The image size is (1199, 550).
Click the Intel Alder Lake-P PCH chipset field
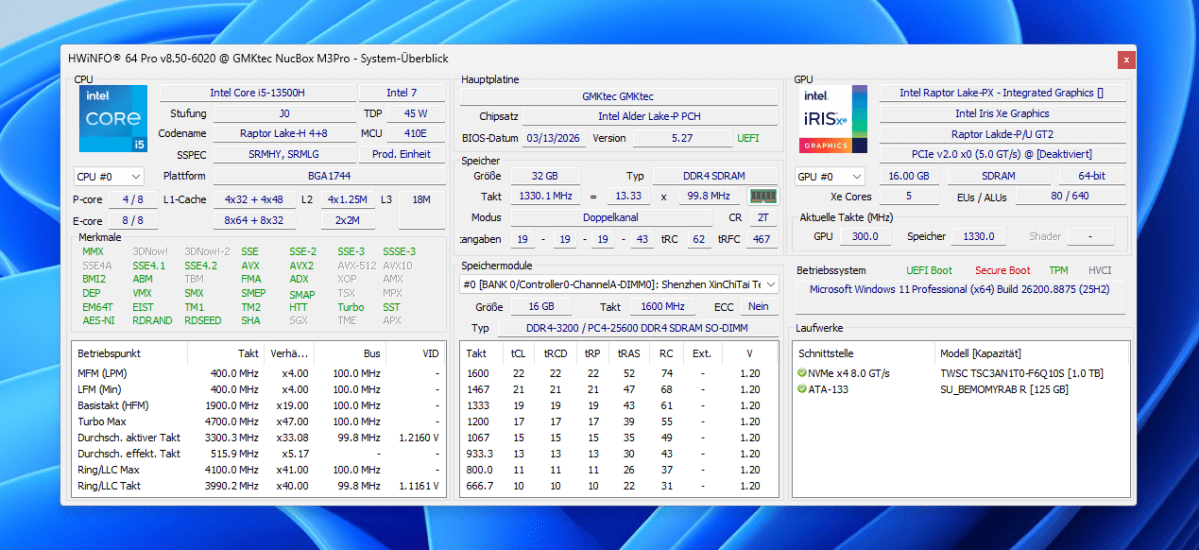(x=649, y=117)
